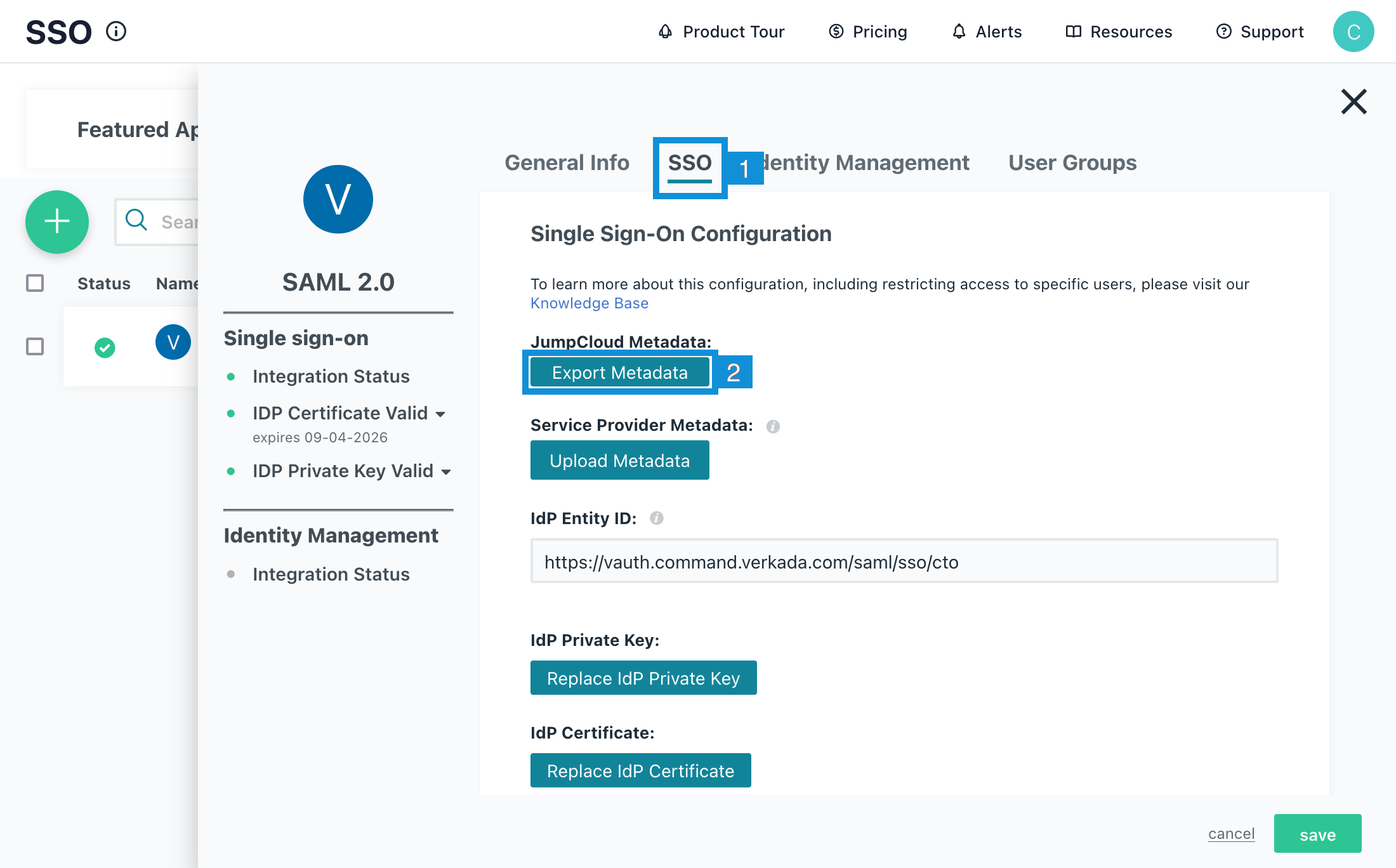Click info icon next to IdP Entity ID
This screenshot has height=868, width=1396.
click(657, 518)
